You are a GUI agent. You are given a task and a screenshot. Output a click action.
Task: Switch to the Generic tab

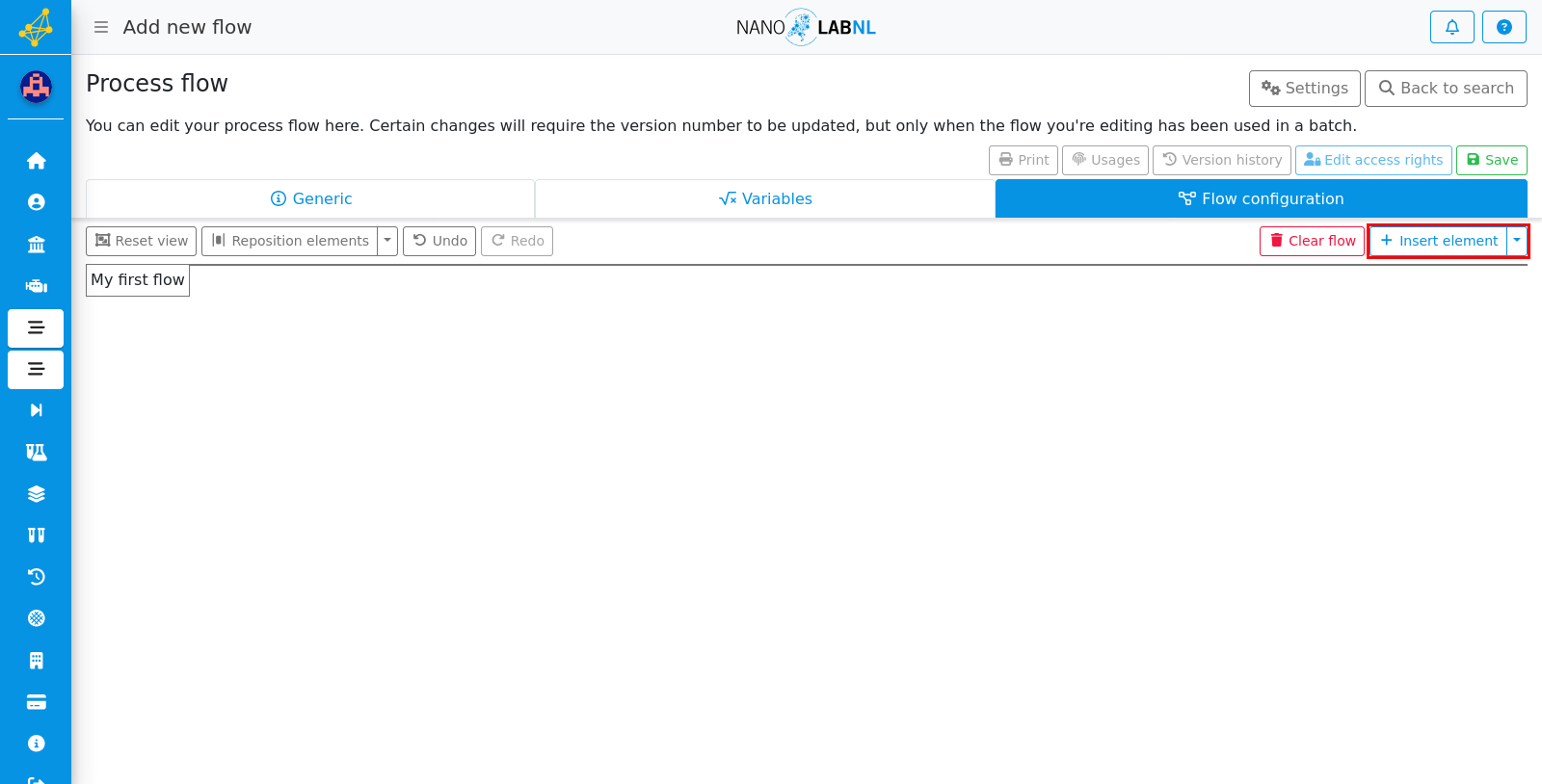coord(310,198)
